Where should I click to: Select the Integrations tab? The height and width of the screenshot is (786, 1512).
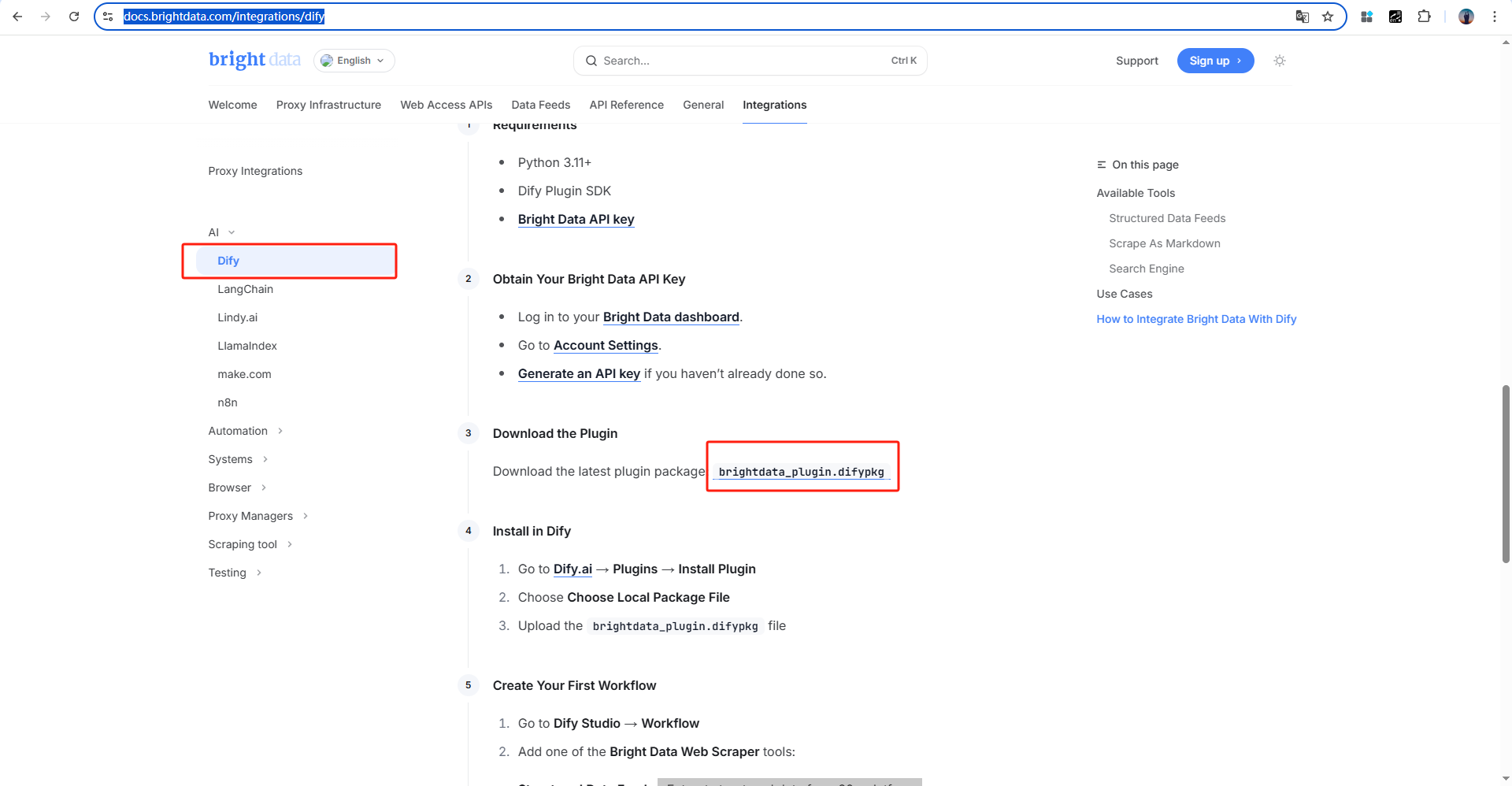pyautogui.click(x=774, y=105)
